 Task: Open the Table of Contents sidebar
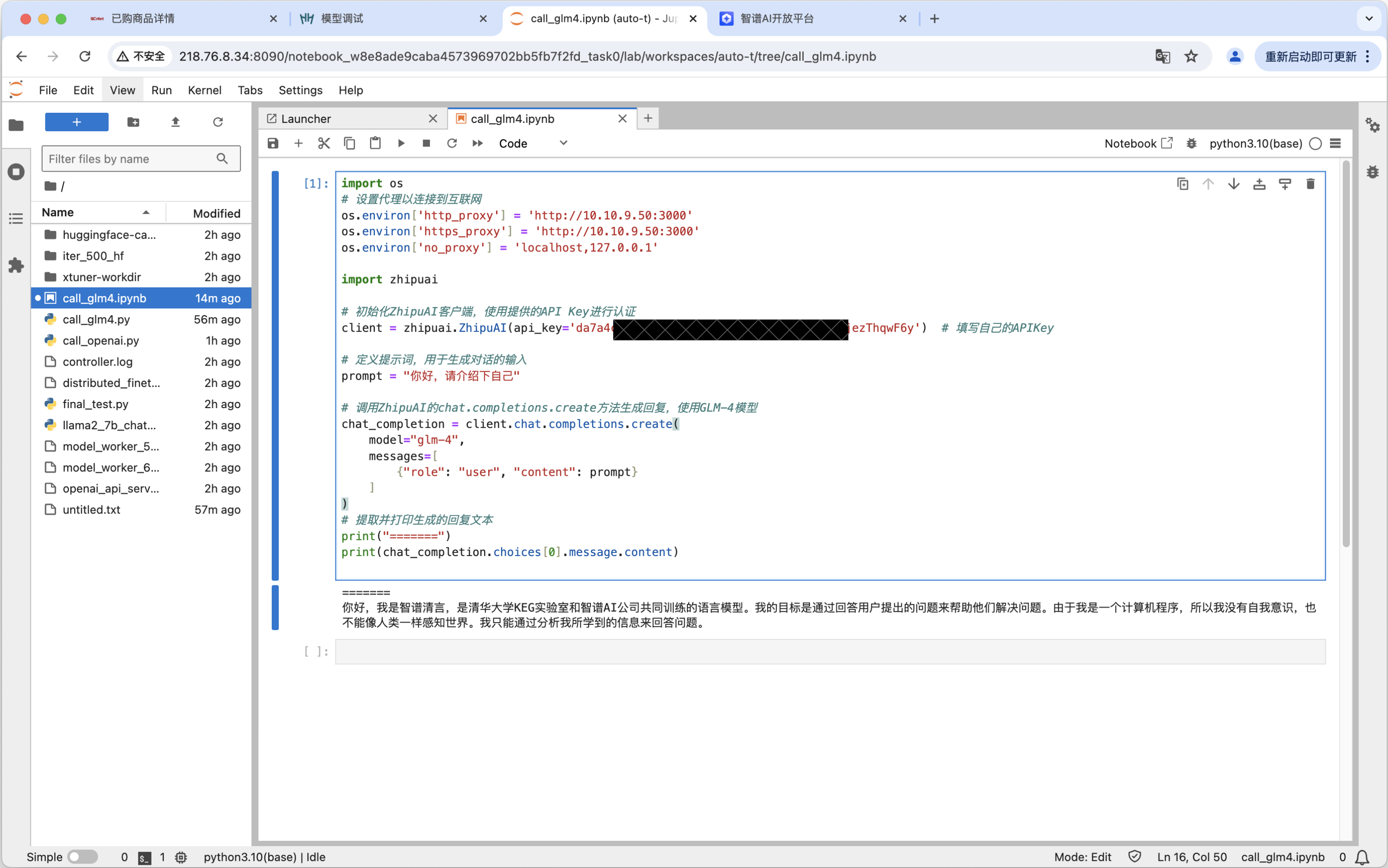click(x=16, y=219)
